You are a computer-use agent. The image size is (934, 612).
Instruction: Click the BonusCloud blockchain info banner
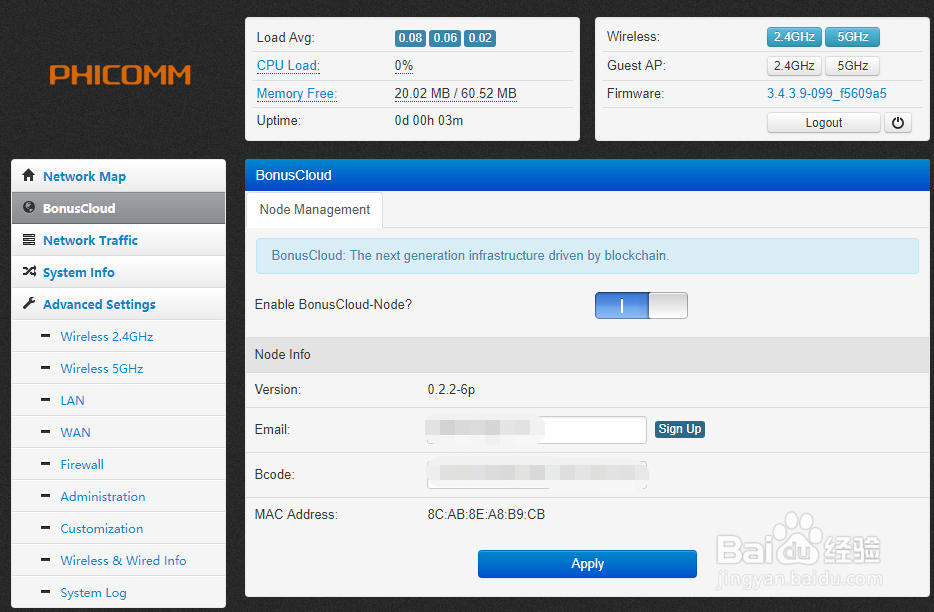pos(587,256)
